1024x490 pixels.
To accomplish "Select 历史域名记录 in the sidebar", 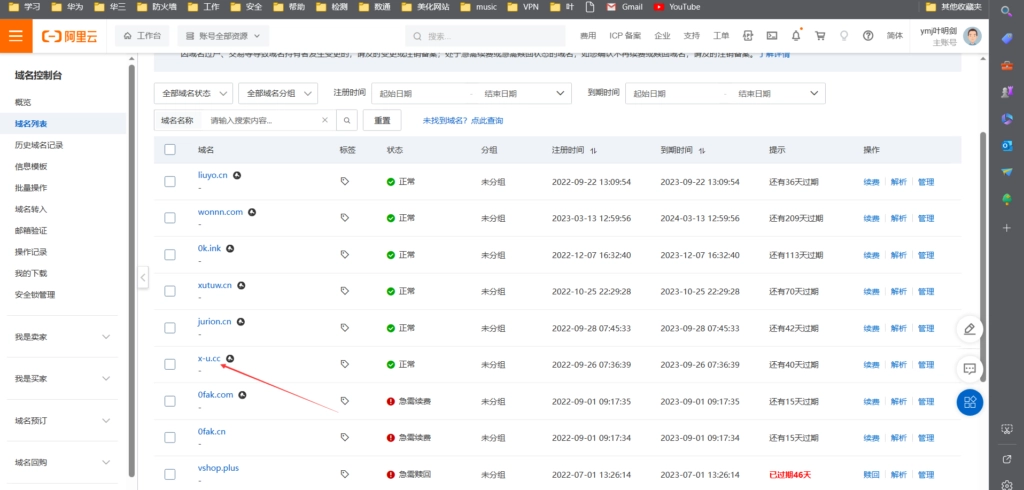I will point(39,145).
